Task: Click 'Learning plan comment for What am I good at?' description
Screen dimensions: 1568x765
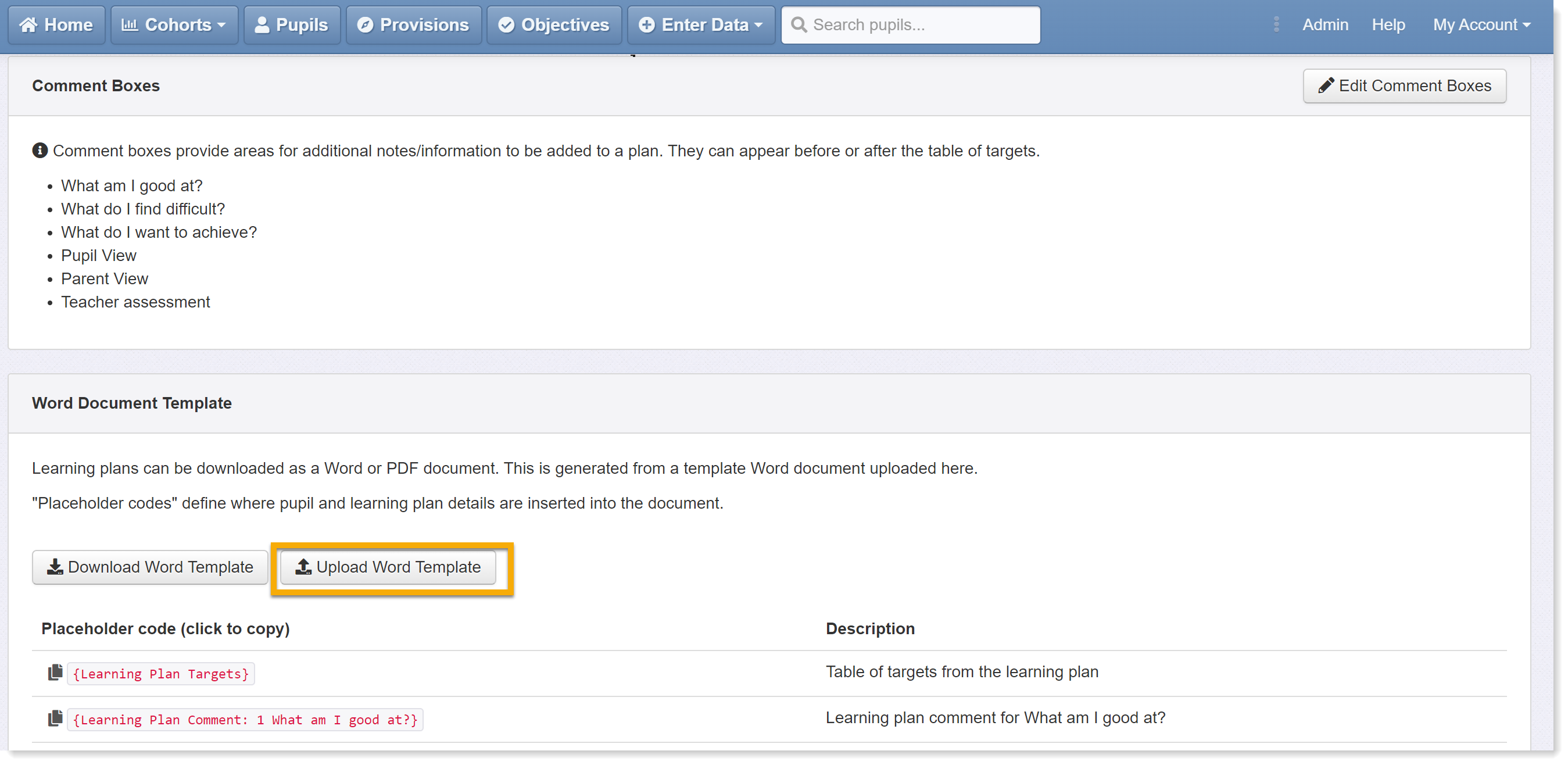Action: (x=995, y=717)
